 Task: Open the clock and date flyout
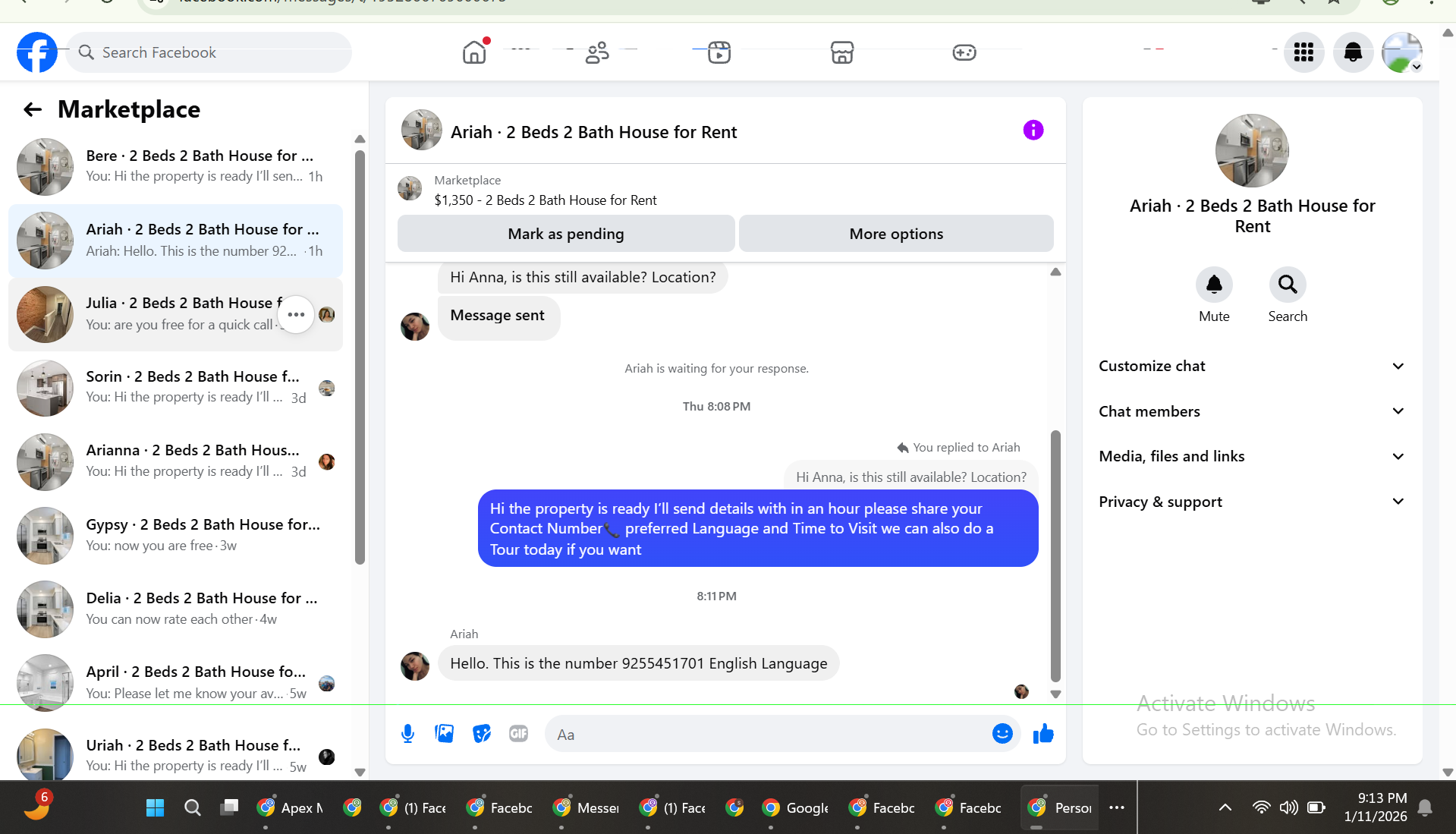pyautogui.click(x=1375, y=807)
